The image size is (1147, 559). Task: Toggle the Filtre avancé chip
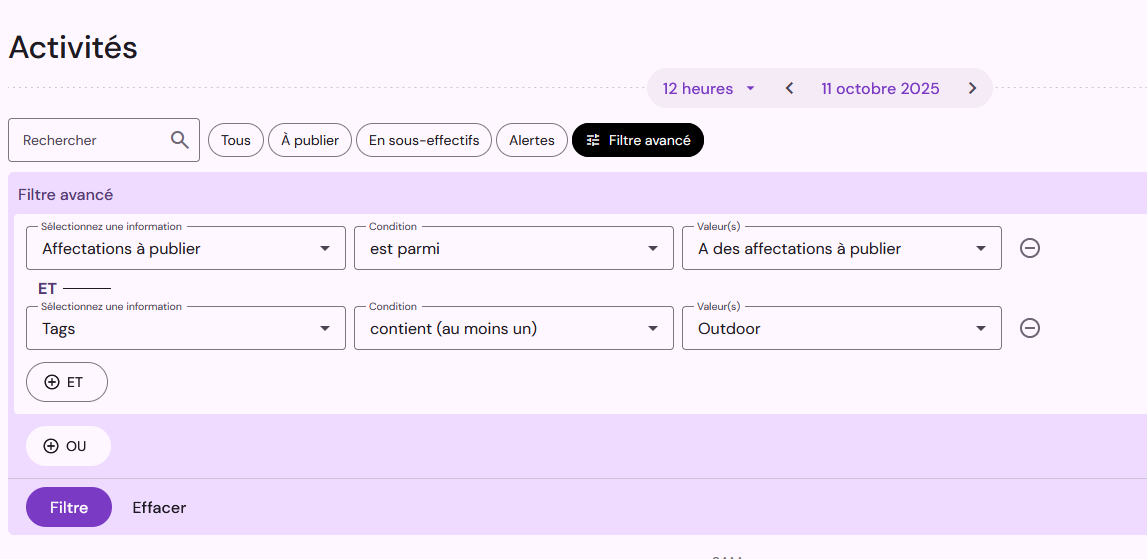pos(638,140)
